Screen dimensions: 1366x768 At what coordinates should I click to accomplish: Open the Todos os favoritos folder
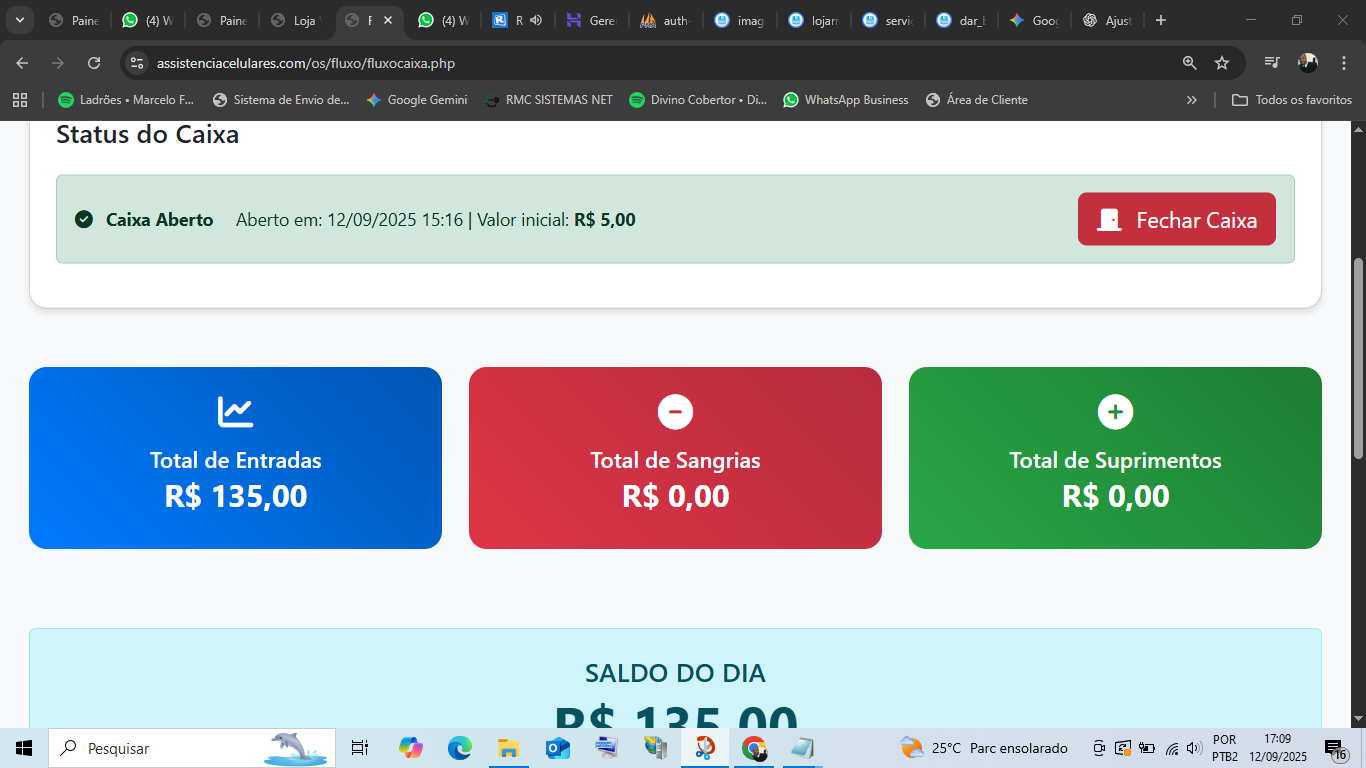coord(1292,100)
